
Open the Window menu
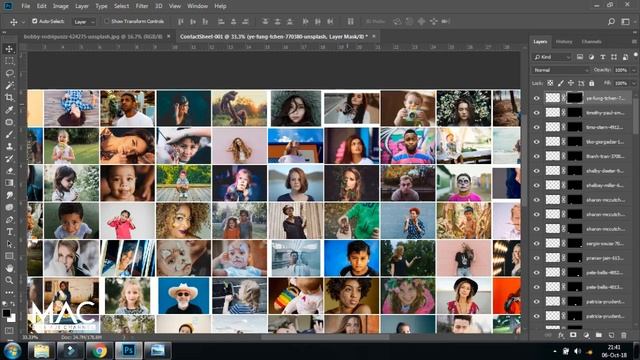click(198, 6)
